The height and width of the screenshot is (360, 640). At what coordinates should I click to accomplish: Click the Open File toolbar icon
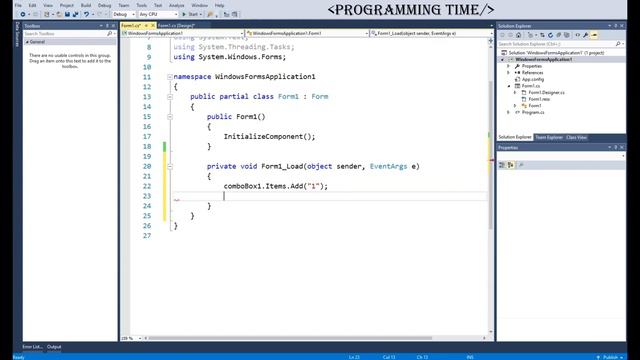point(59,14)
